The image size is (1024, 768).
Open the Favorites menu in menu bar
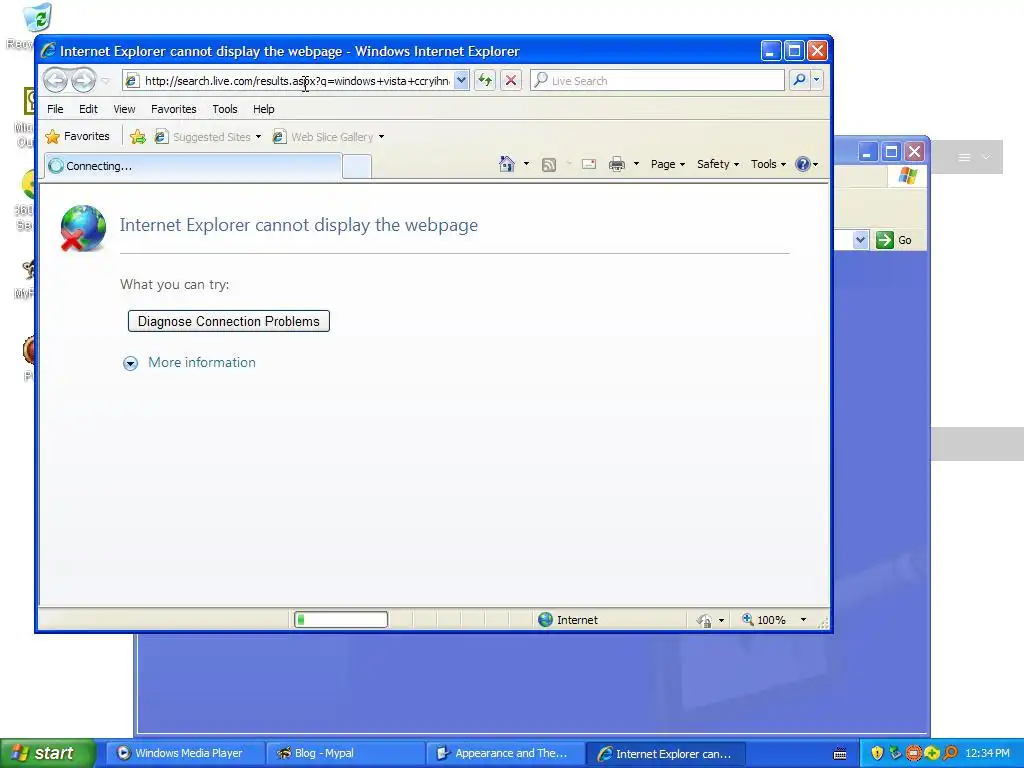click(x=174, y=109)
